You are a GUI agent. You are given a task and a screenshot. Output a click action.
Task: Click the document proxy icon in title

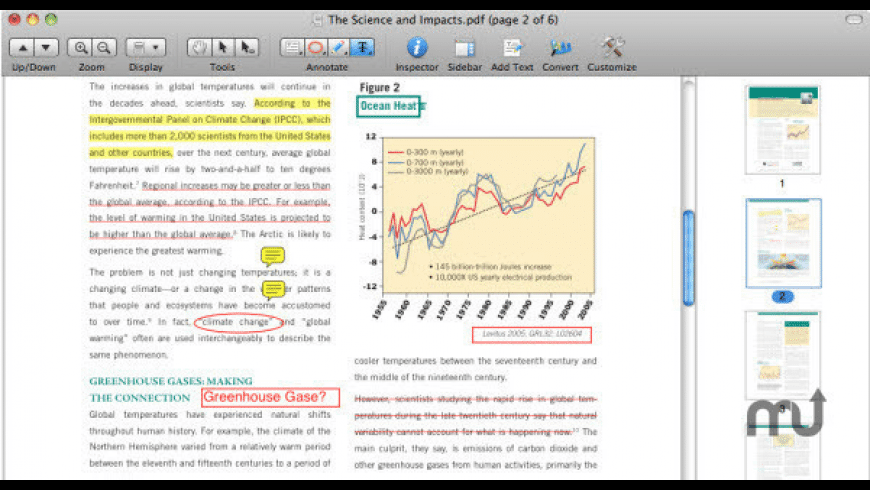(317, 20)
